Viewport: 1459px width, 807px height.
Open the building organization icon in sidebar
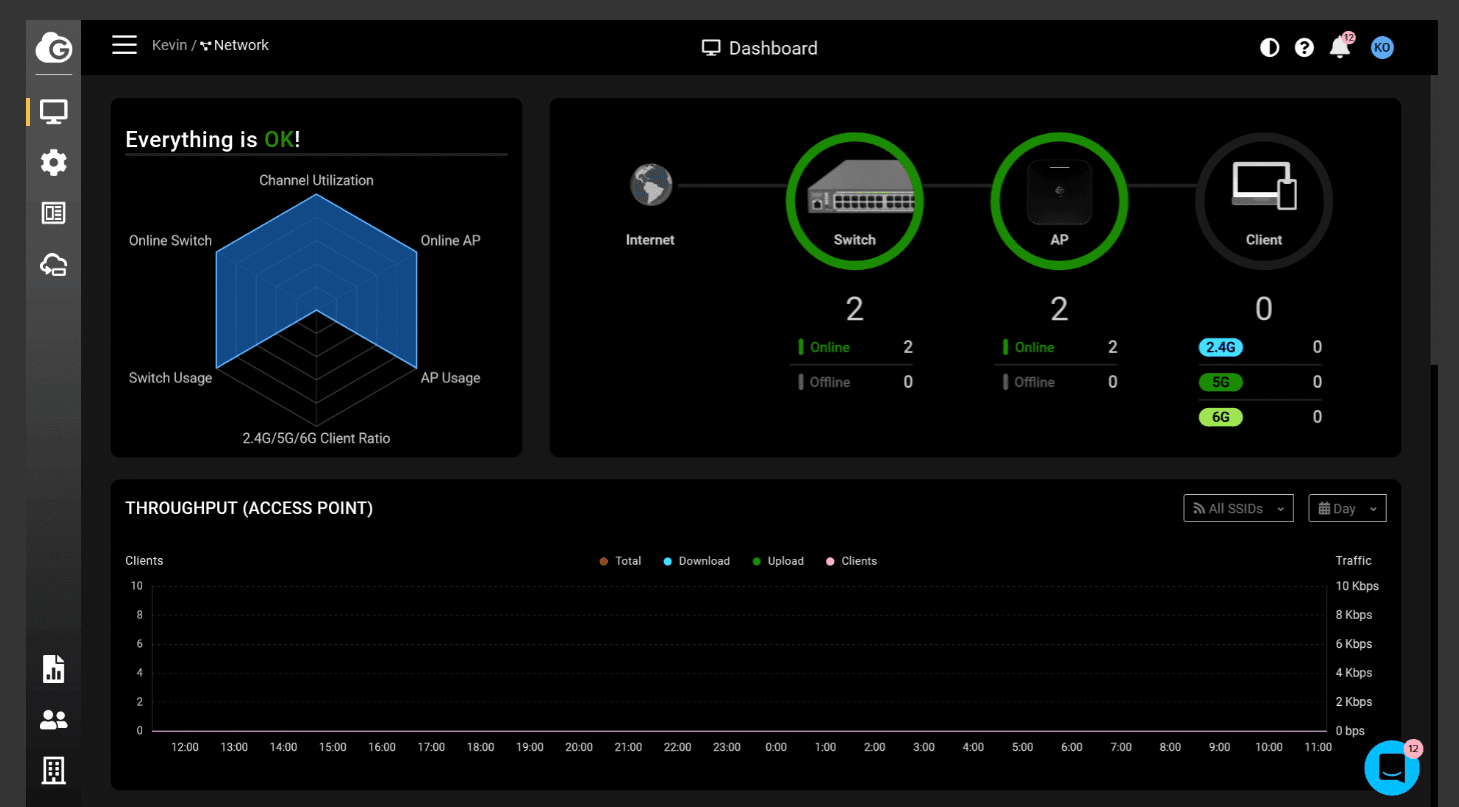coord(53,770)
